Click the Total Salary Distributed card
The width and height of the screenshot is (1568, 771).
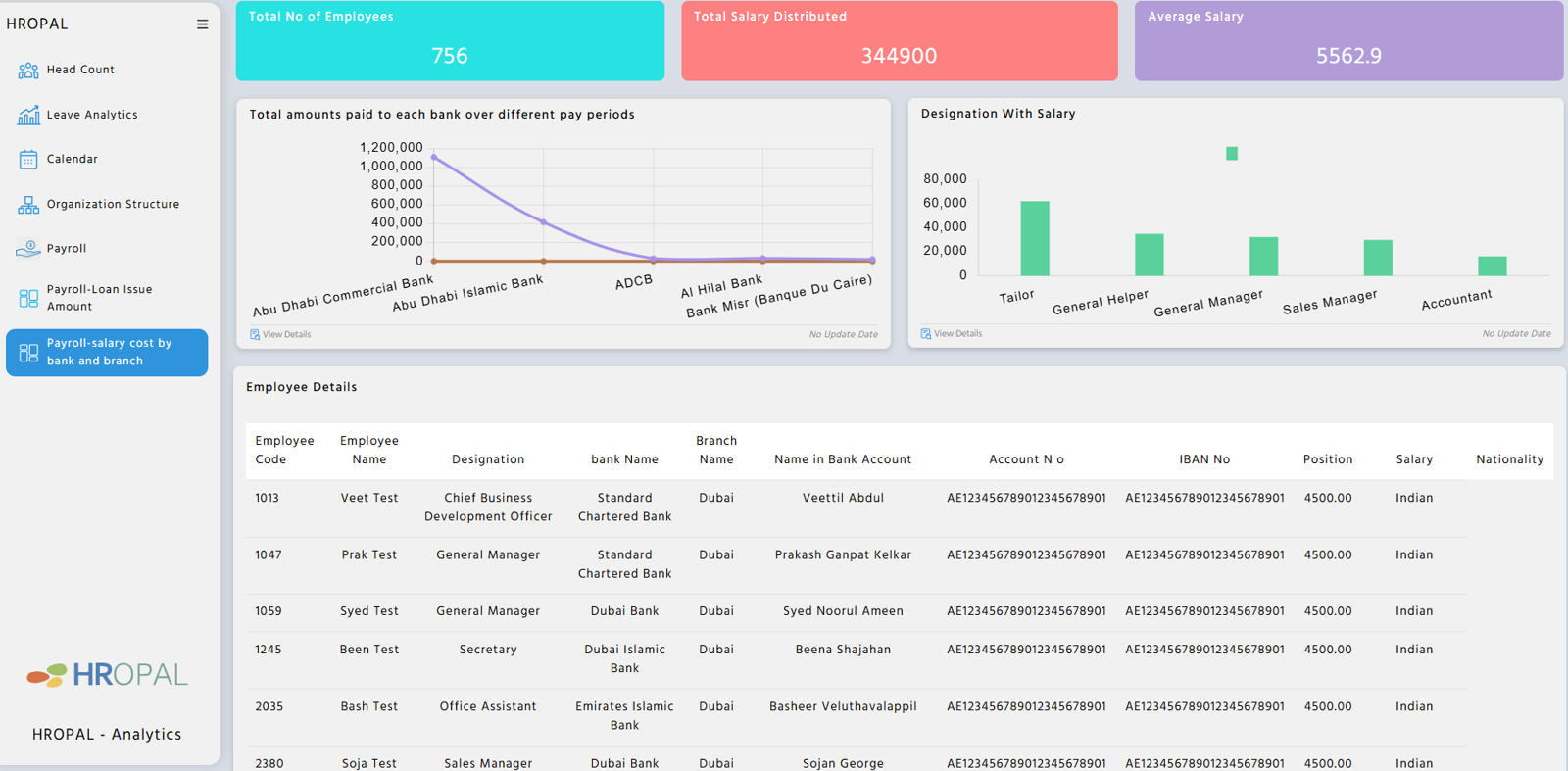(x=899, y=41)
